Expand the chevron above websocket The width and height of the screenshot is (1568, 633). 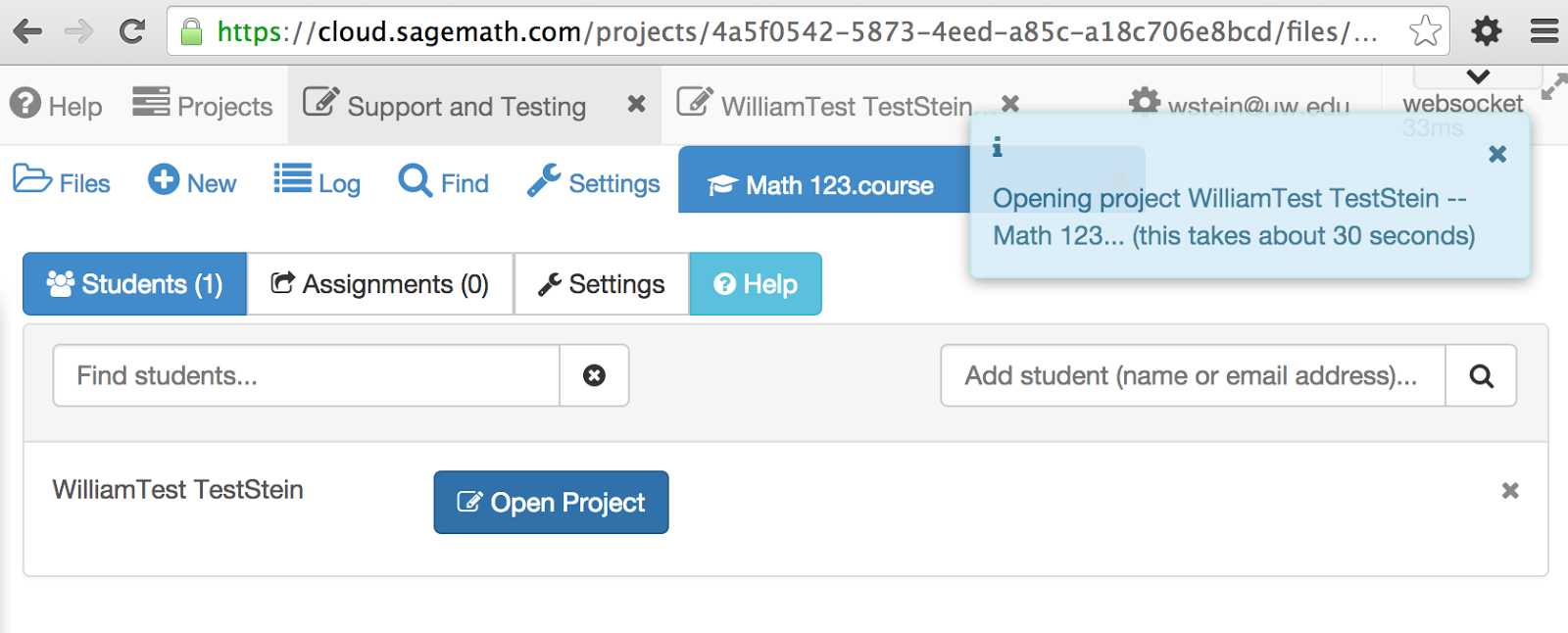tap(1478, 76)
